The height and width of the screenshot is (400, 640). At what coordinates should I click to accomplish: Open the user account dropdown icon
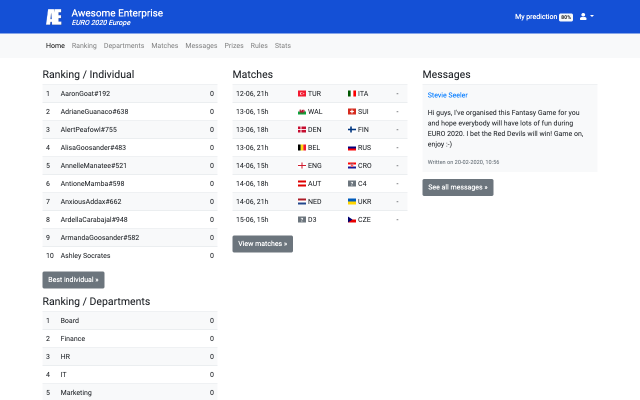click(x=587, y=17)
